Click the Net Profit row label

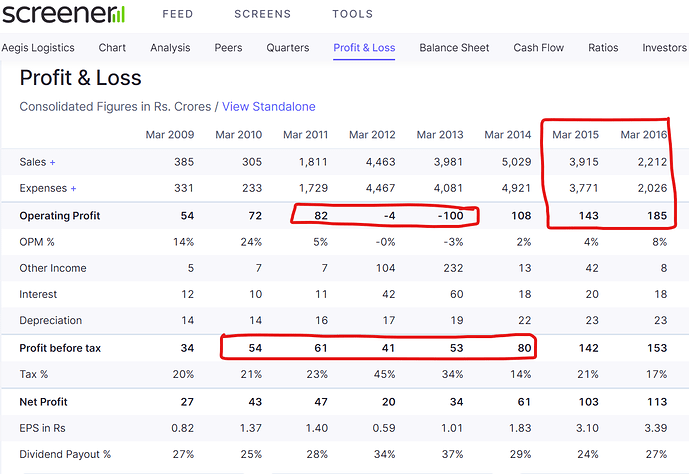[45, 401]
